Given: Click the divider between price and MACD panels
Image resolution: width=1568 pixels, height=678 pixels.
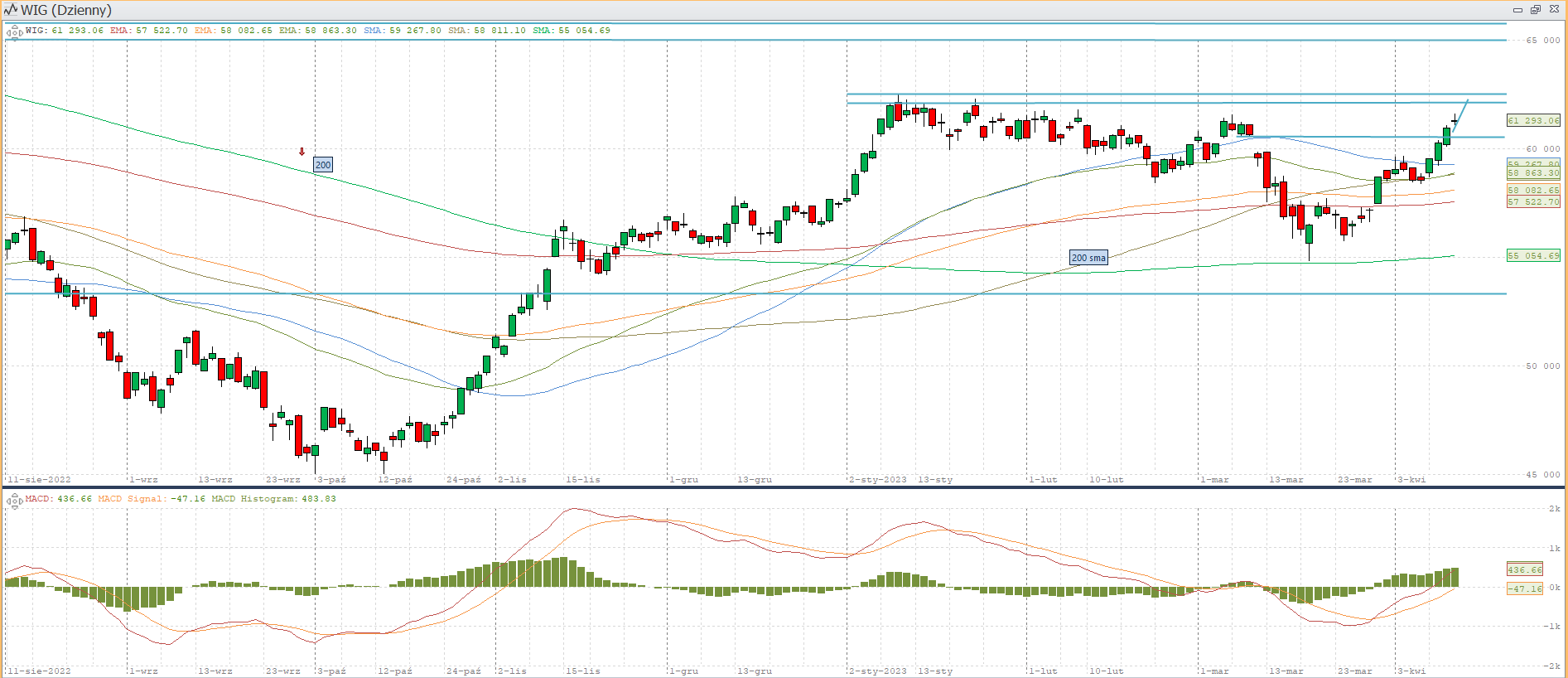Looking at the screenshot, I should [784, 487].
